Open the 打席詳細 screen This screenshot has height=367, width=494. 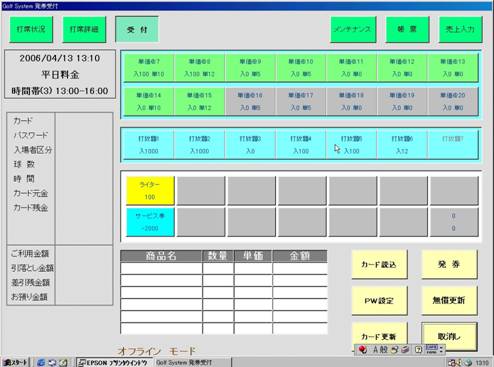click(84, 30)
